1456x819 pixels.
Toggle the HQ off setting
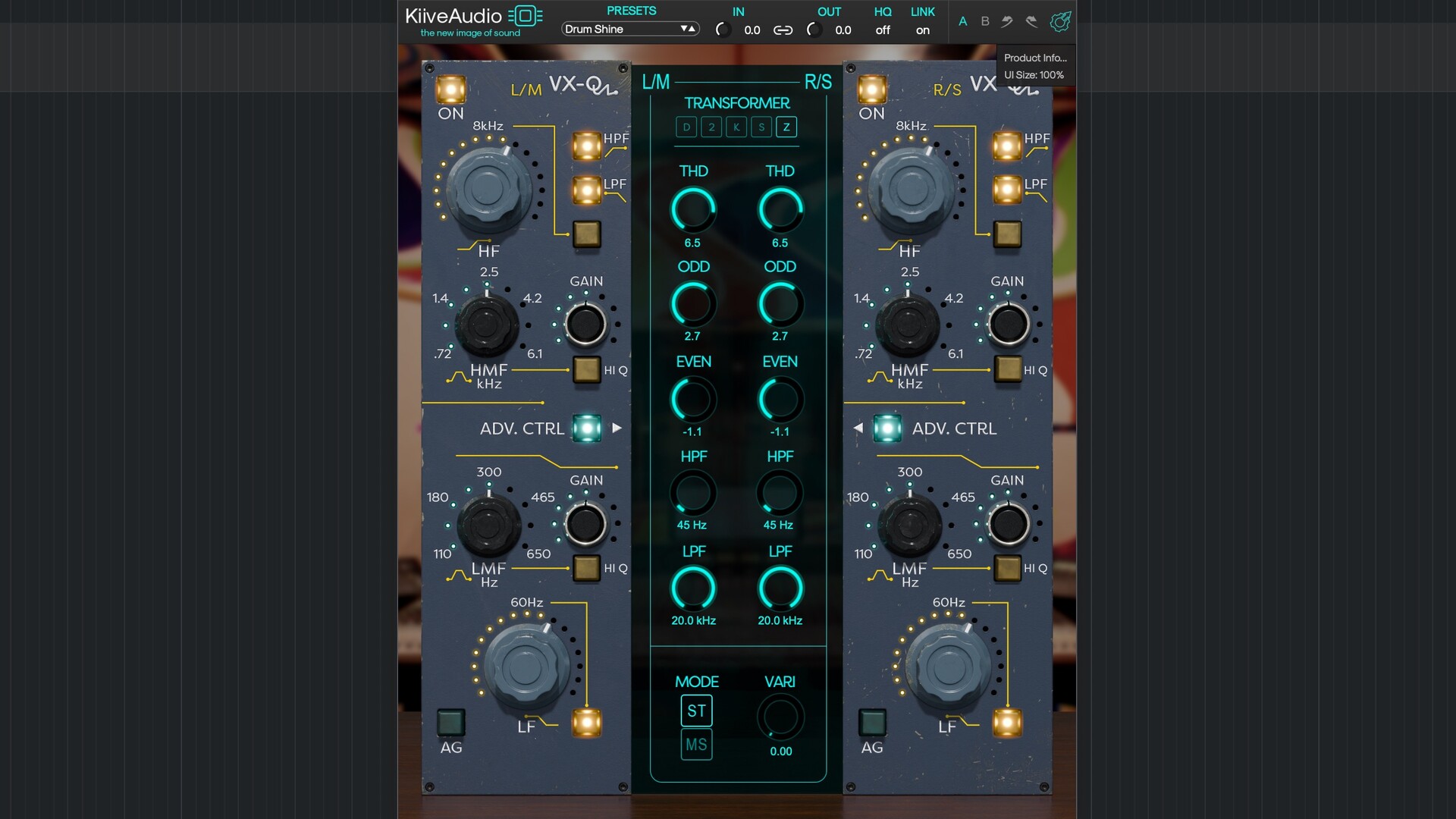[x=883, y=30]
